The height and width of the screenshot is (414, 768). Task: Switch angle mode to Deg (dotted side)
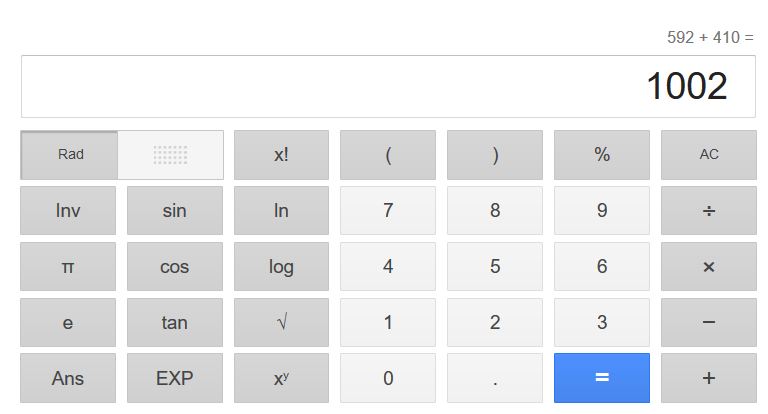(x=171, y=155)
